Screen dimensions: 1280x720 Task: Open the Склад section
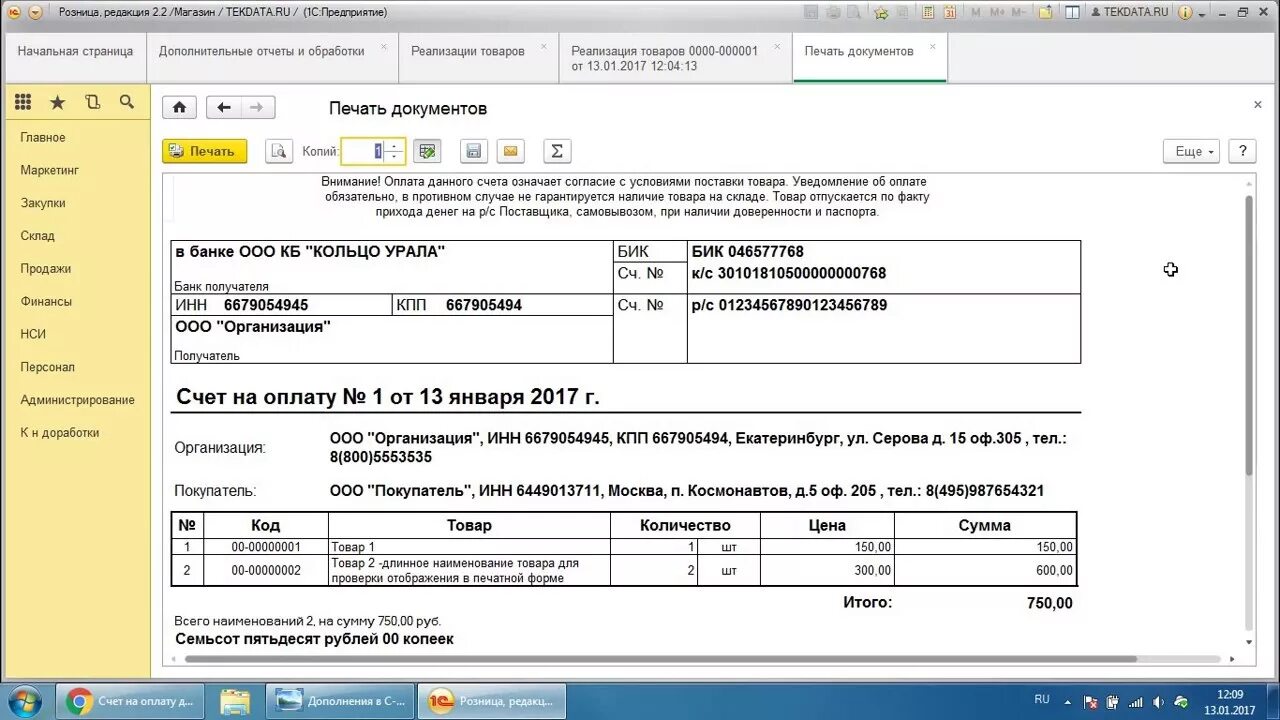point(38,236)
